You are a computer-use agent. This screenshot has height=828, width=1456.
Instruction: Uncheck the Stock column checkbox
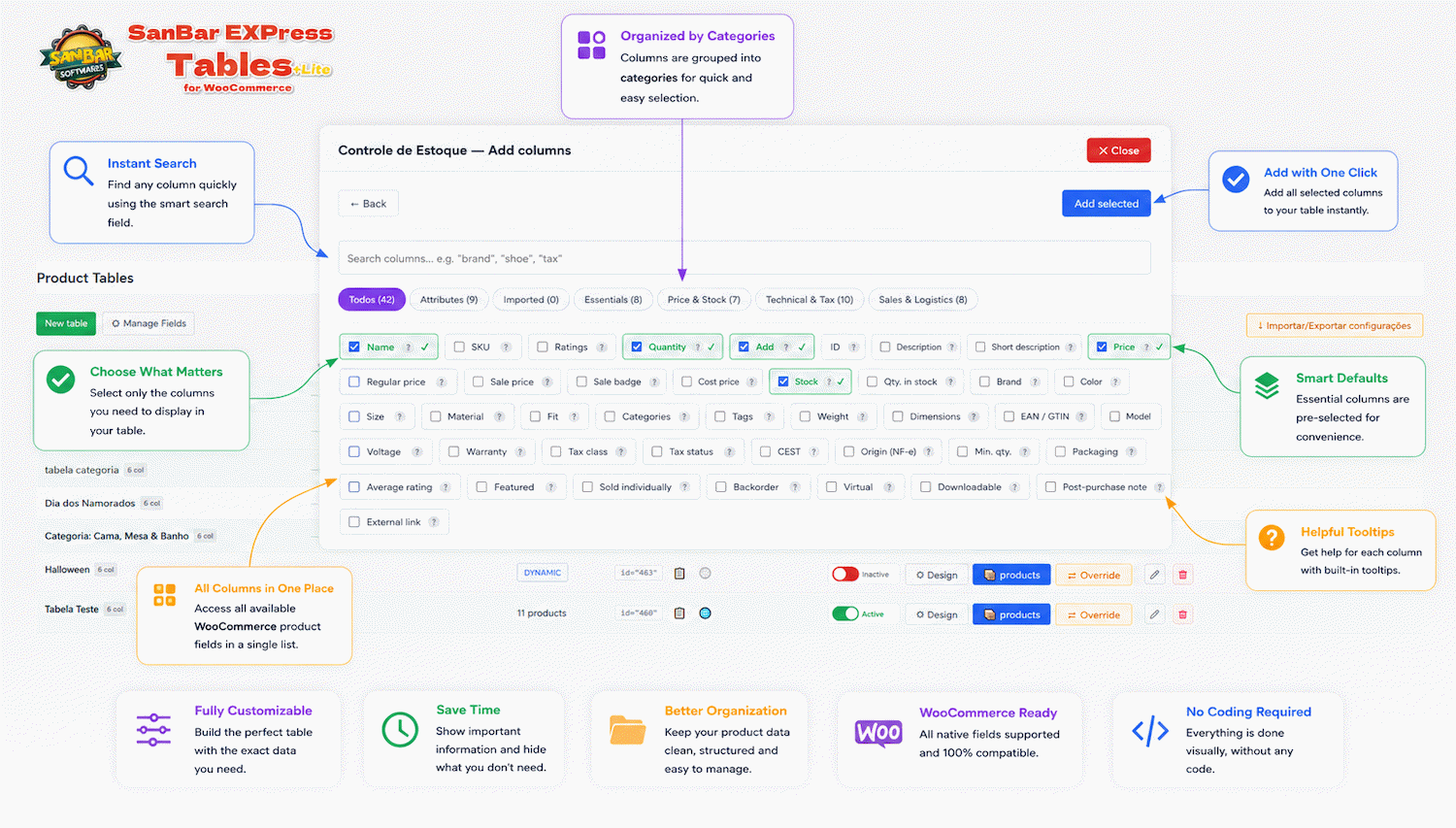tap(783, 381)
